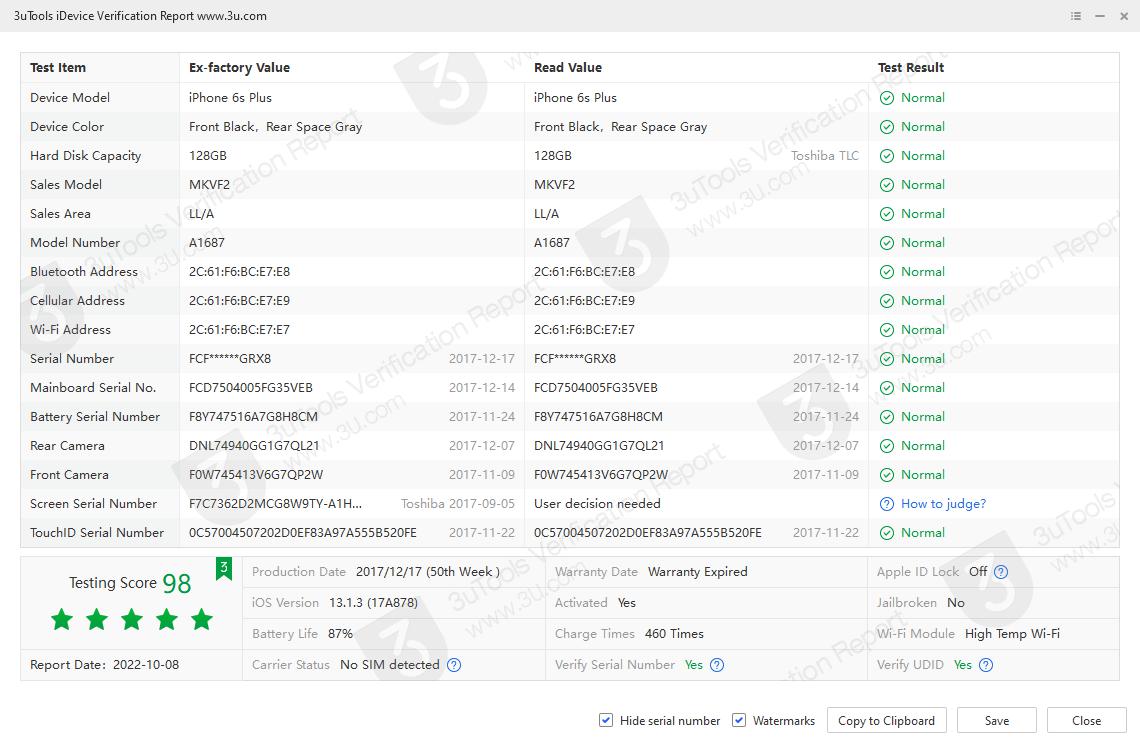Click the Serial Number Normal check icon
This screenshot has width=1140, height=749.
tap(887, 359)
